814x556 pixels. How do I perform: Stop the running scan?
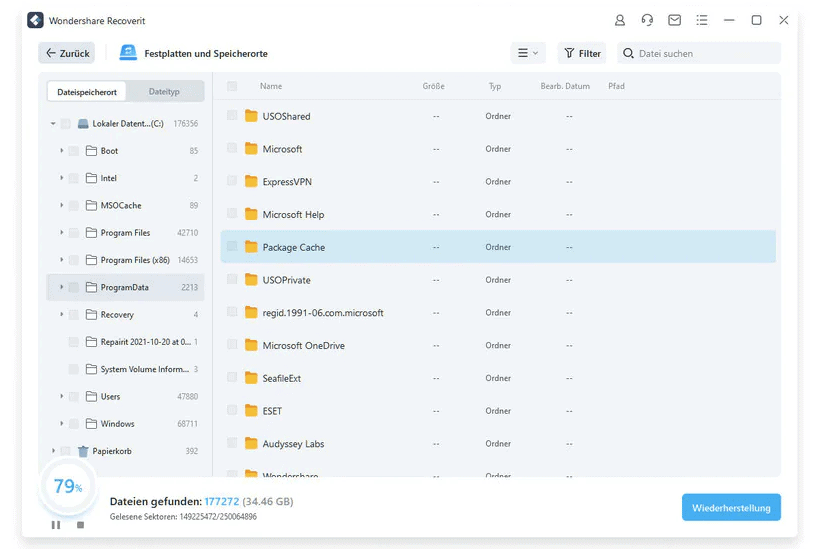[x=81, y=525]
